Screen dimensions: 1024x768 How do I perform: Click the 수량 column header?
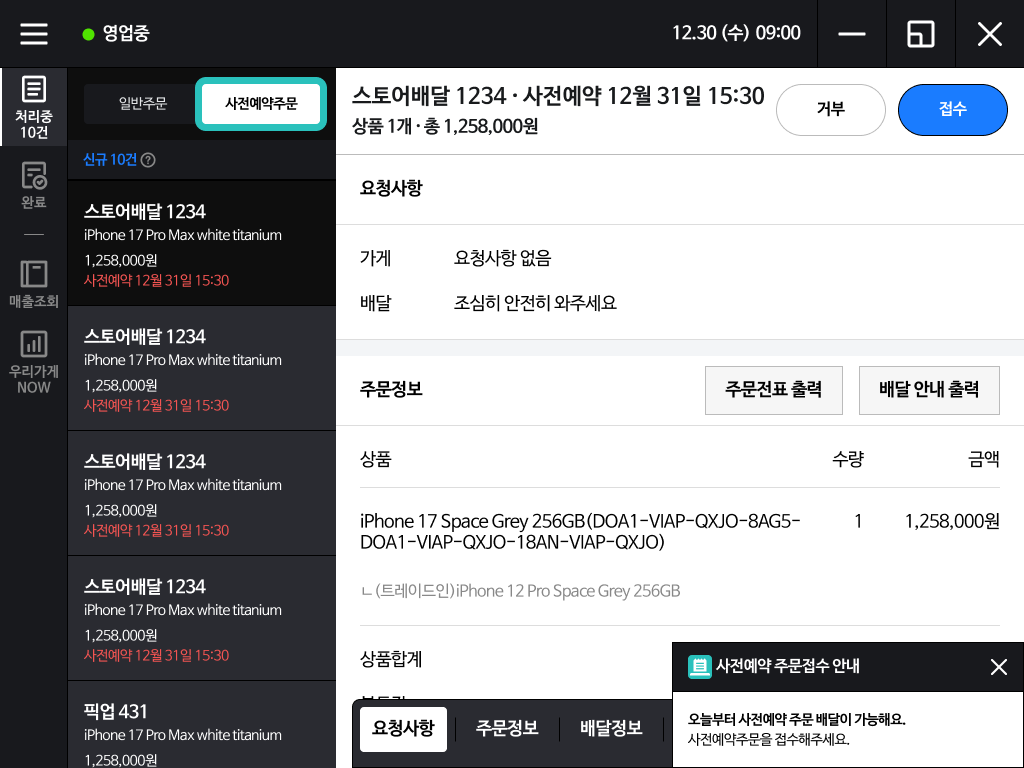pos(848,459)
